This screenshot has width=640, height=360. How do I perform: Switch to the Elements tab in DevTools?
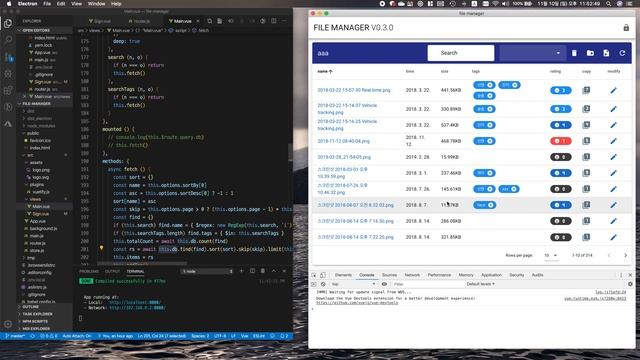tap(343, 275)
